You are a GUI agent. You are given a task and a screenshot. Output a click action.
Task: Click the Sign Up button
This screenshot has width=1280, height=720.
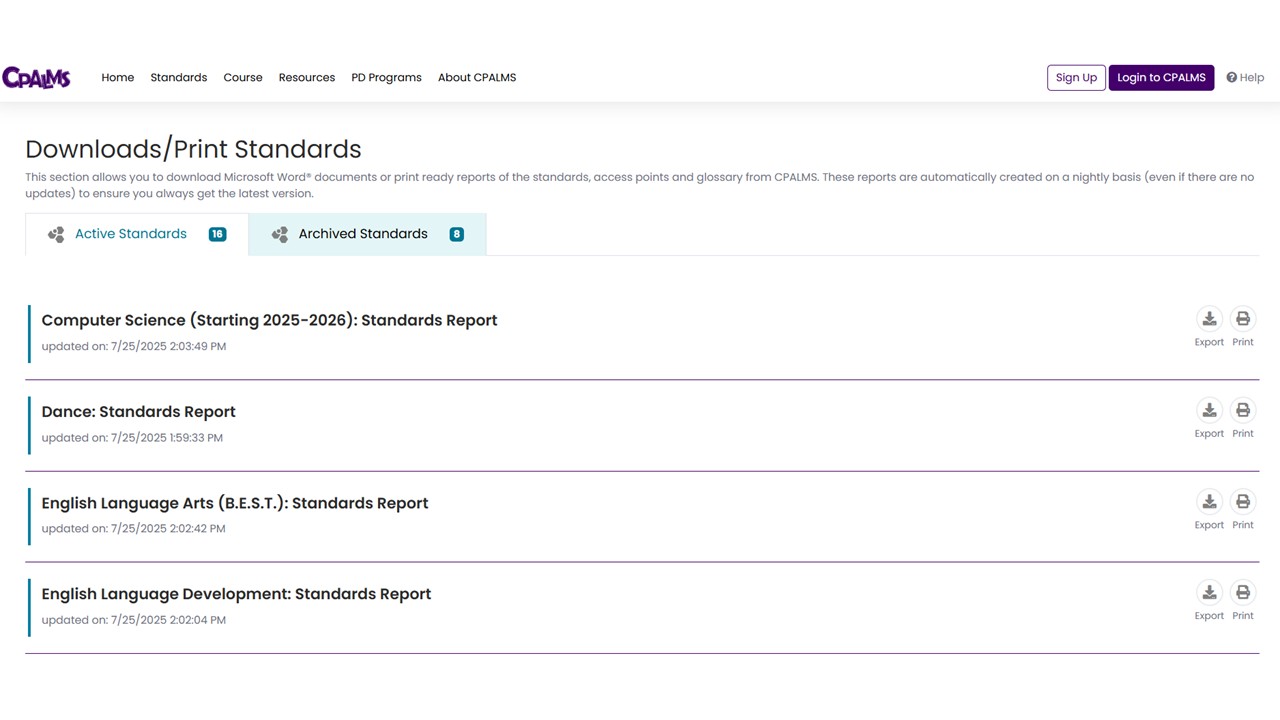point(1076,77)
